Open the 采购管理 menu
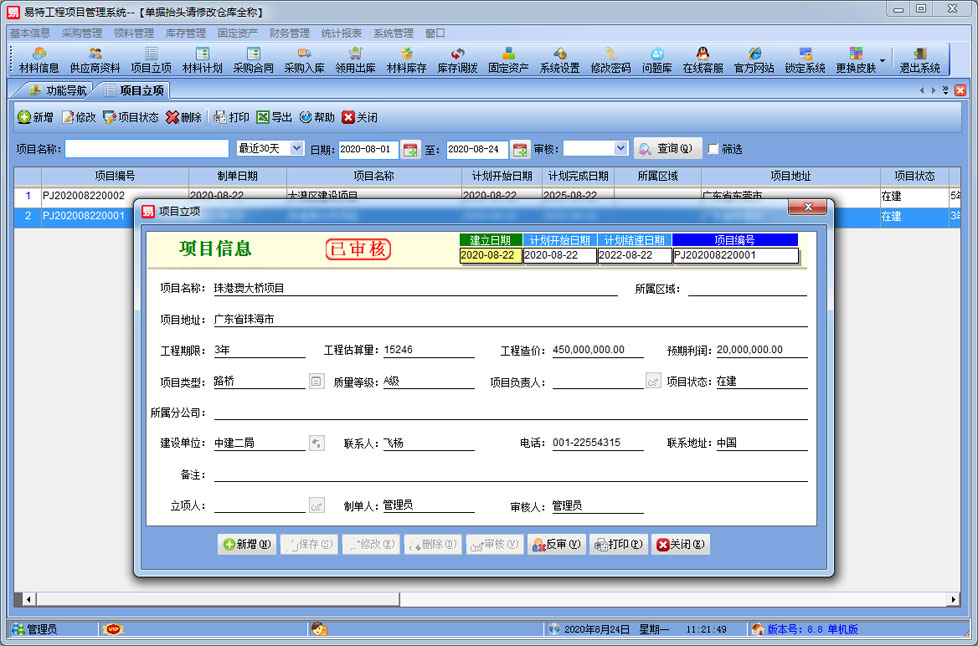This screenshot has height=646, width=978. point(82,33)
